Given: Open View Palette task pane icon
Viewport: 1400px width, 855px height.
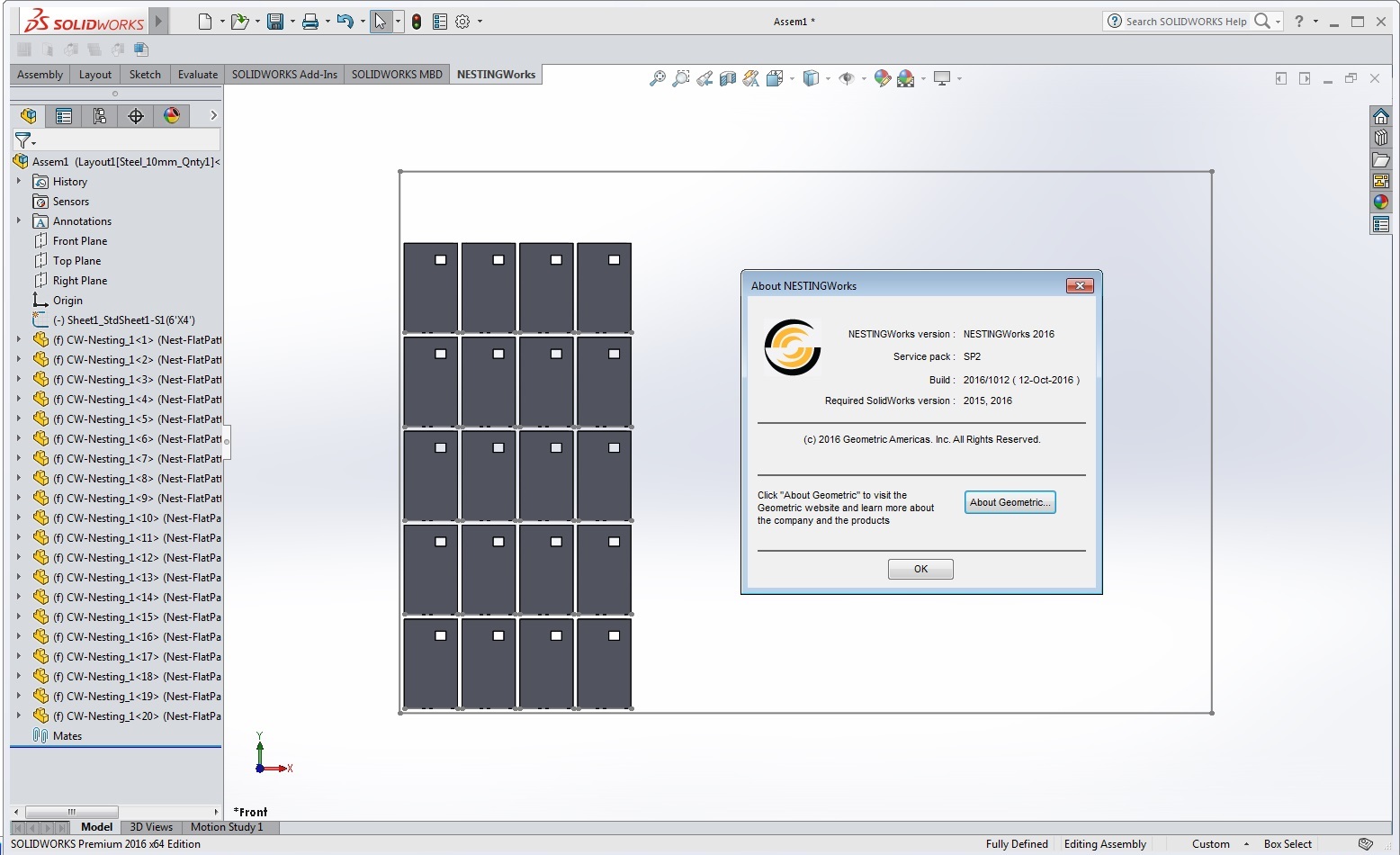Looking at the screenshot, I should pos(1381,181).
